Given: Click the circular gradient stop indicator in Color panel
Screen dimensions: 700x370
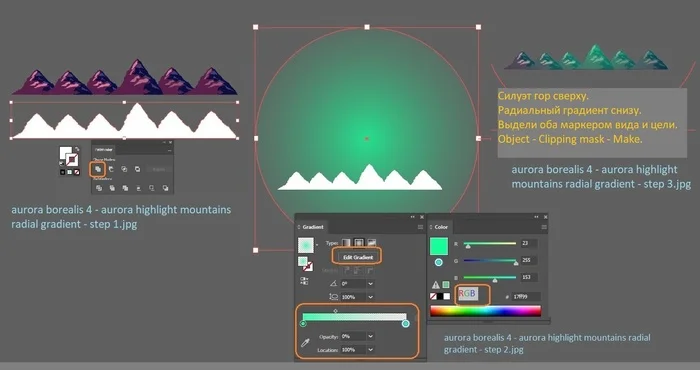Looking at the screenshot, I should coord(439,262).
